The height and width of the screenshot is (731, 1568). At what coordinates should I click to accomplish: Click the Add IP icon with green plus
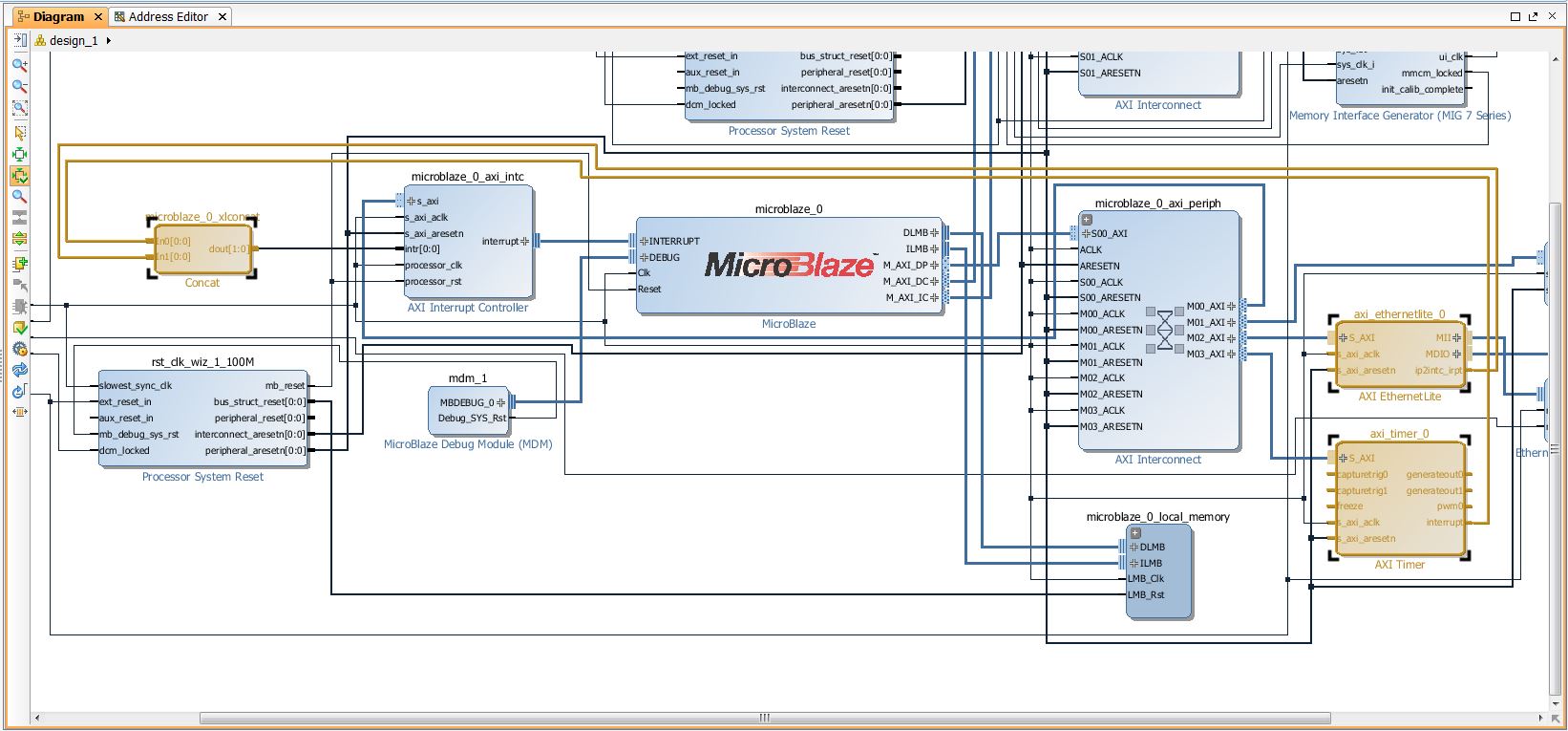pos(19,264)
